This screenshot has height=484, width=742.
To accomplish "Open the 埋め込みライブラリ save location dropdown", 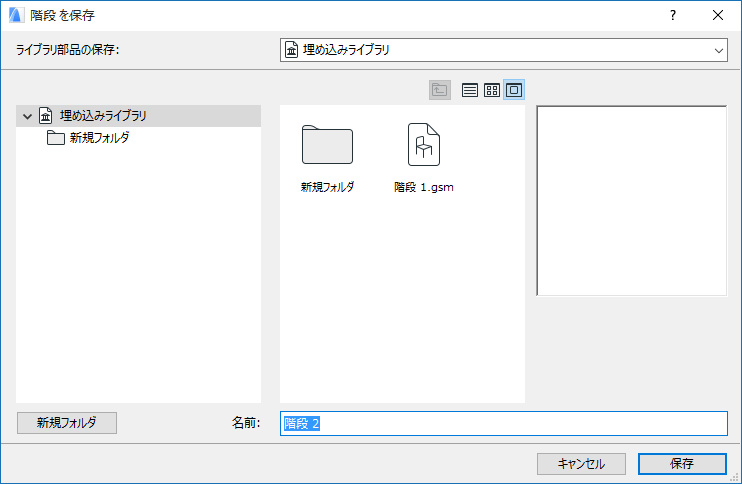I will point(504,50).
